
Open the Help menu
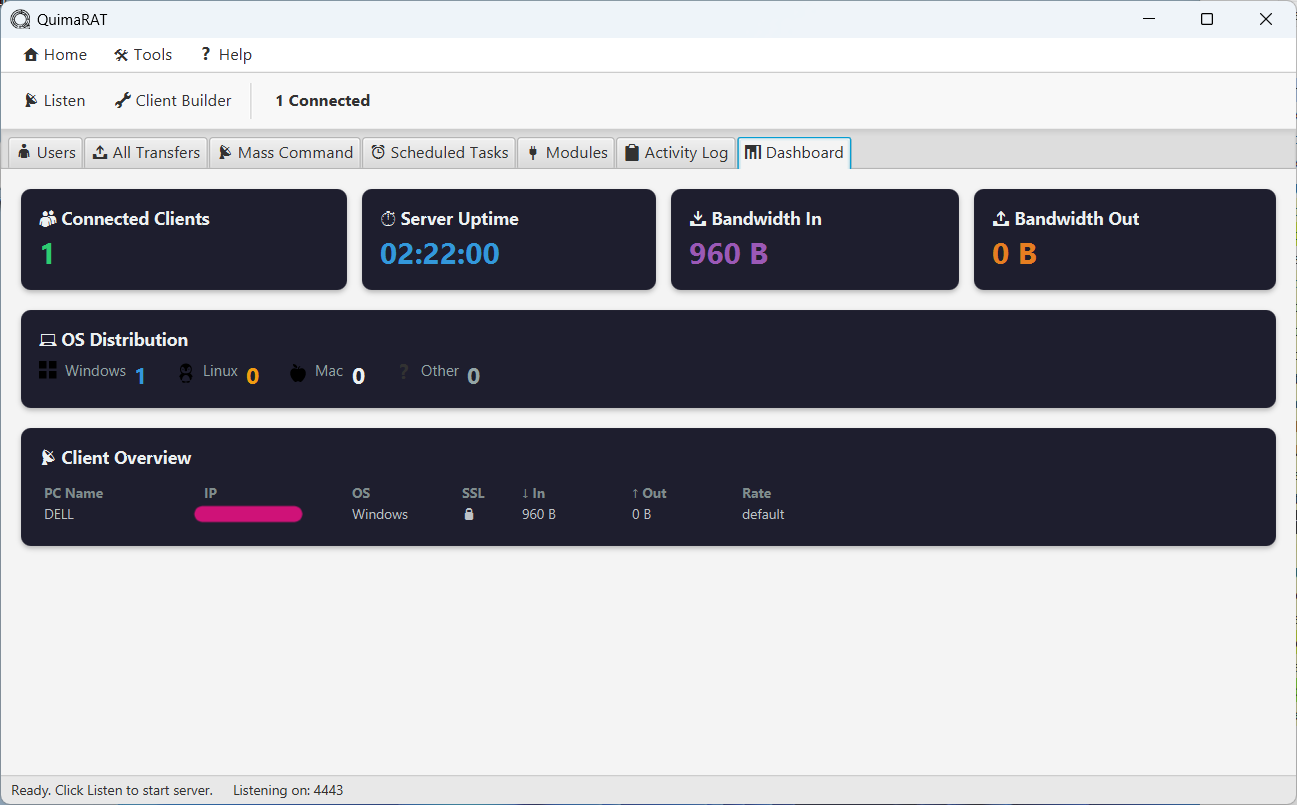click(225, 54)
